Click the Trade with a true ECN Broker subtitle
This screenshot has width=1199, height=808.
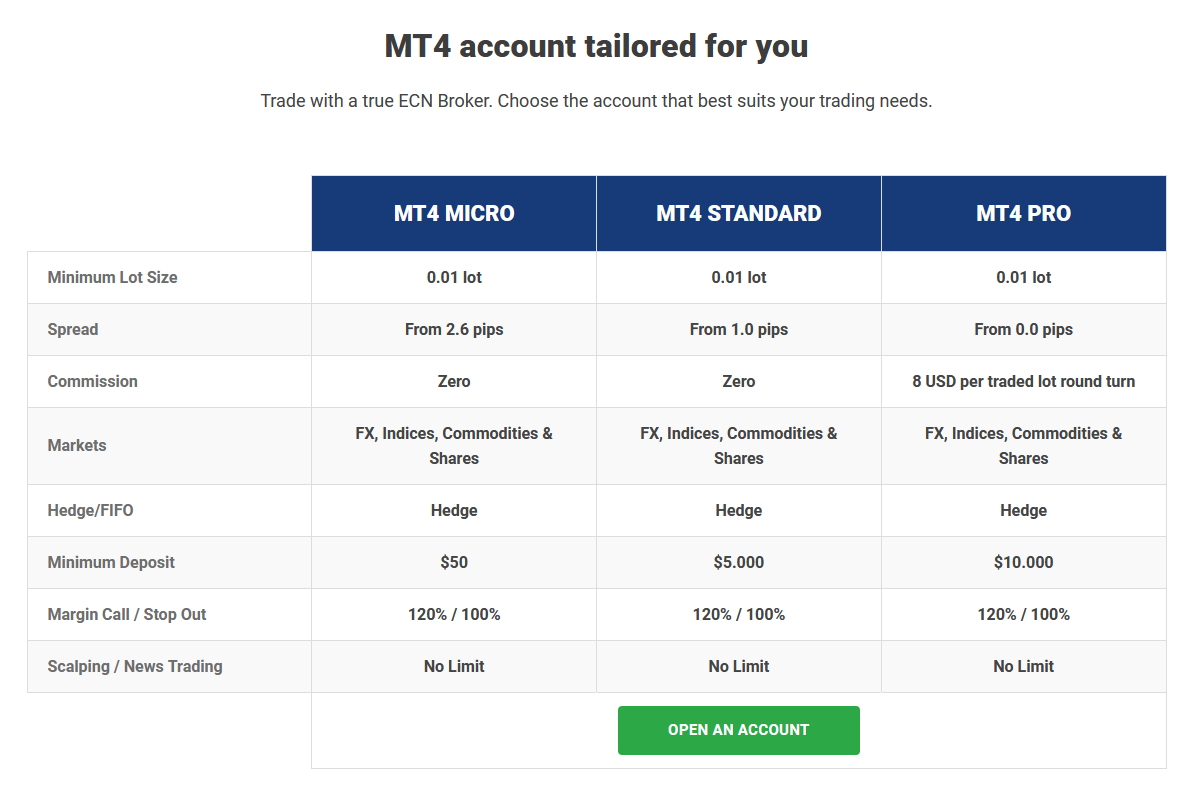click(x=596, y=101)
